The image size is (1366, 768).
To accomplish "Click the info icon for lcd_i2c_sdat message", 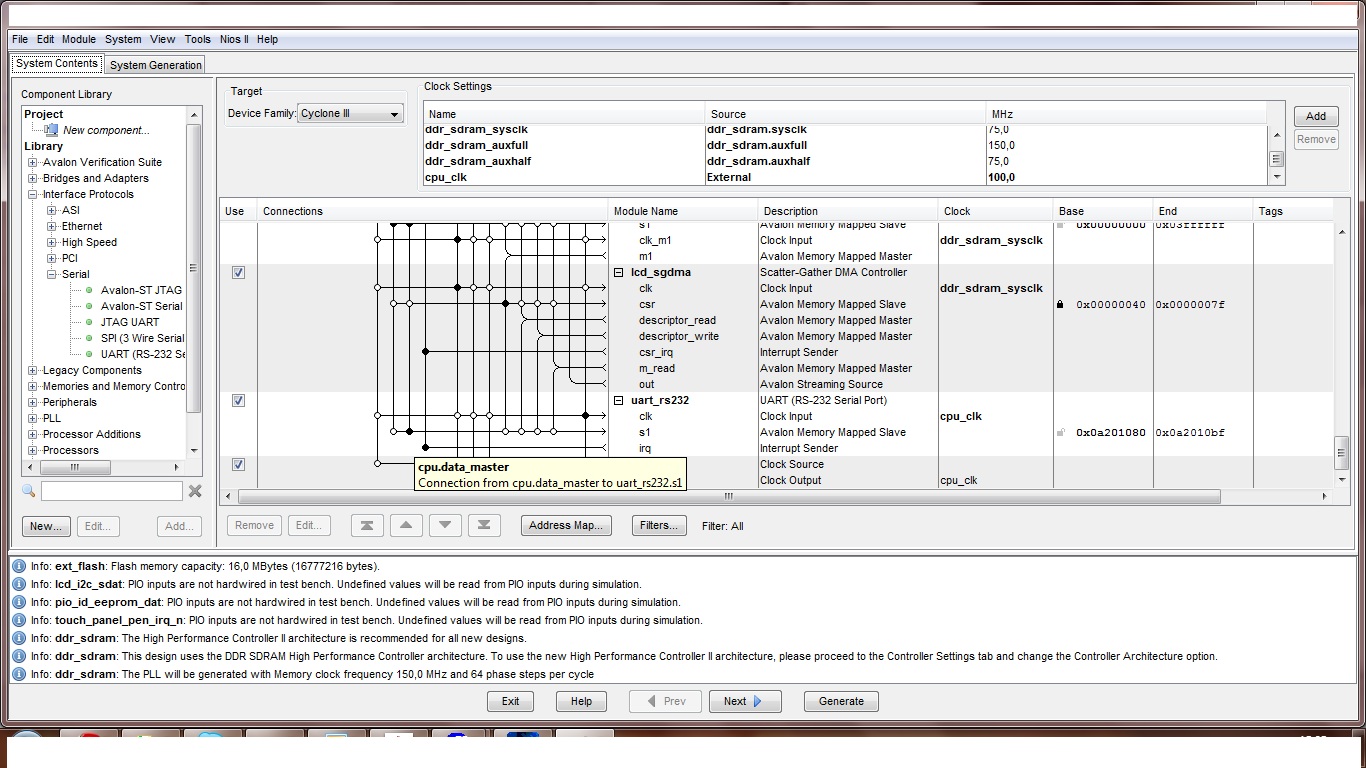I will (18, 584).
